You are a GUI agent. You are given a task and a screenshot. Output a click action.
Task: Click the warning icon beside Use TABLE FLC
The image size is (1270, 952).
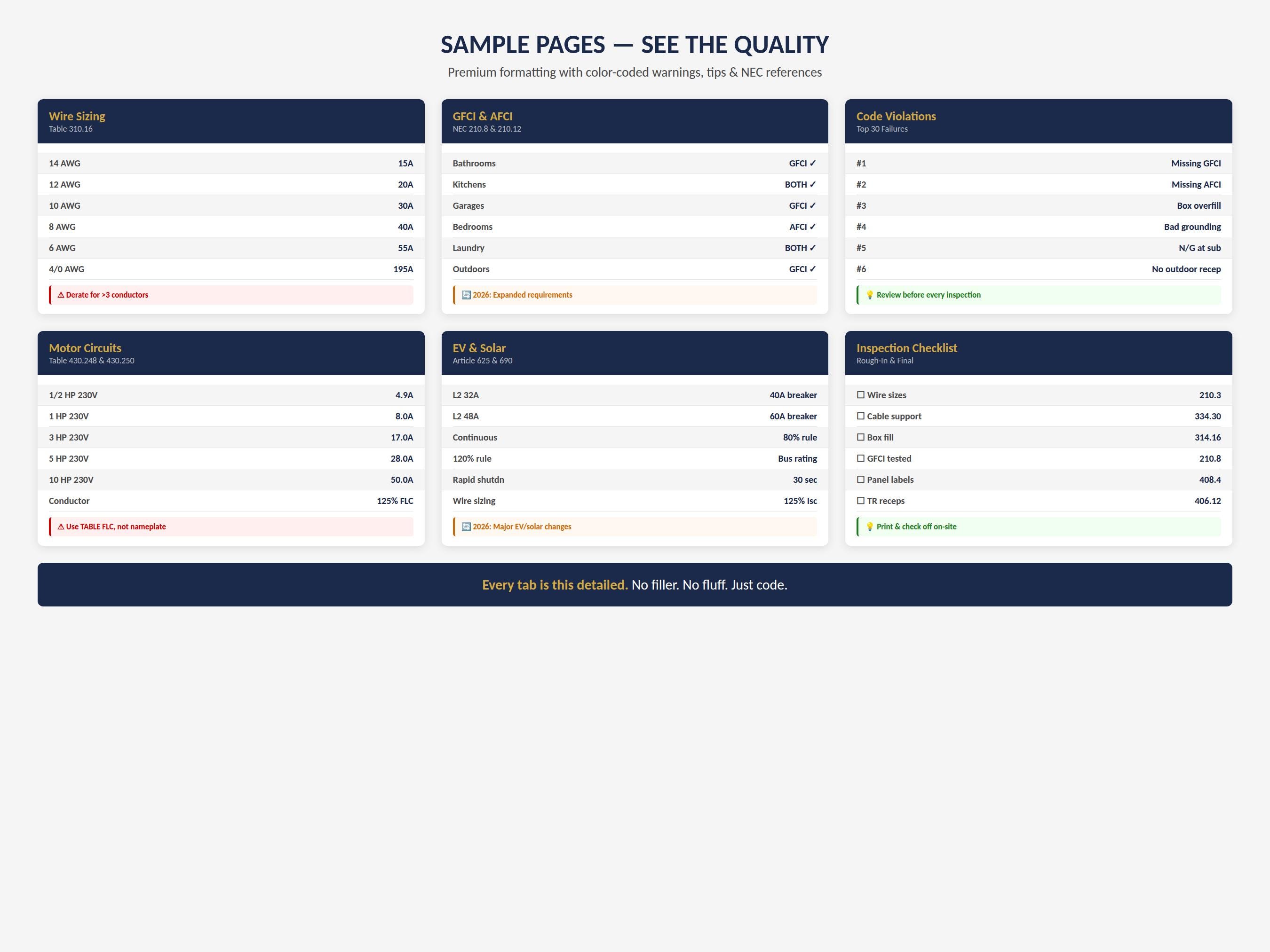tap(61, 527)
